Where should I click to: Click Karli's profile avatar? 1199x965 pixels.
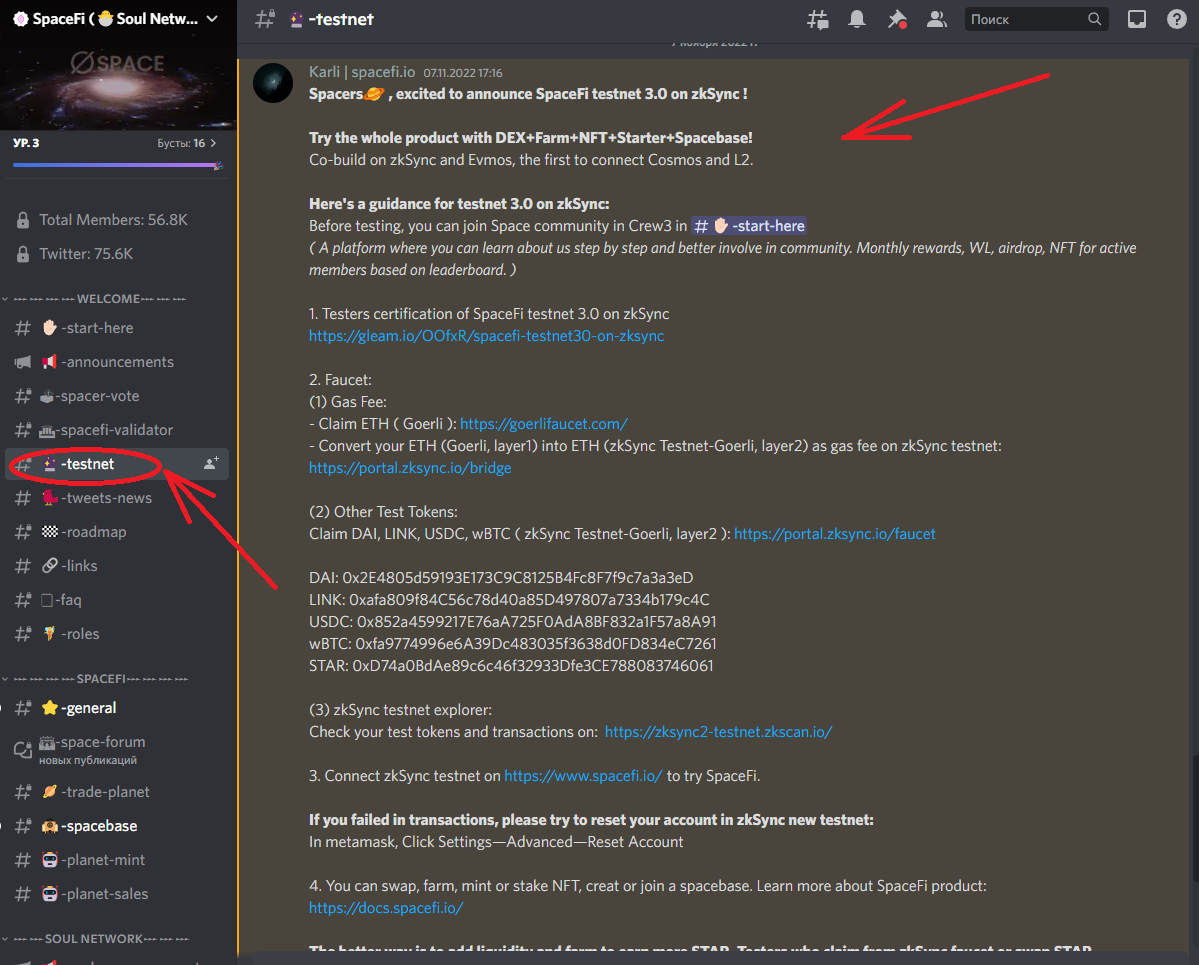click(273, 83)
